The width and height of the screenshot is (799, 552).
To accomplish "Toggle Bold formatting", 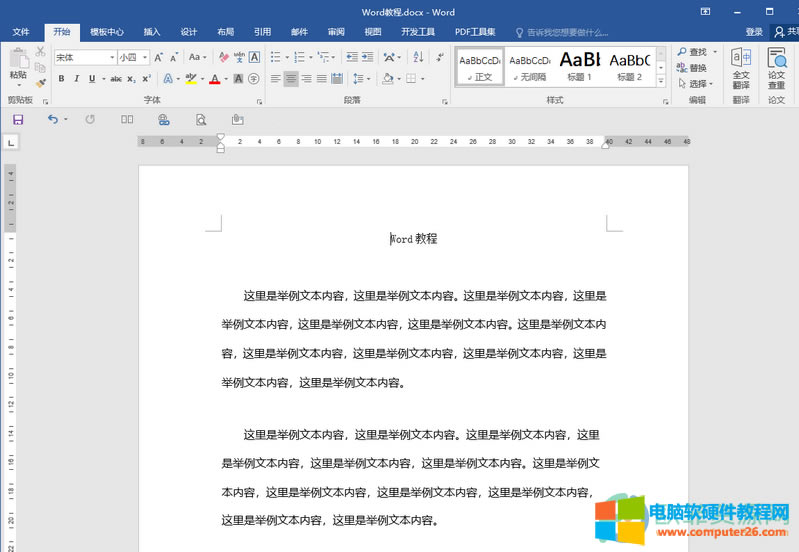I will coord(61,78).
